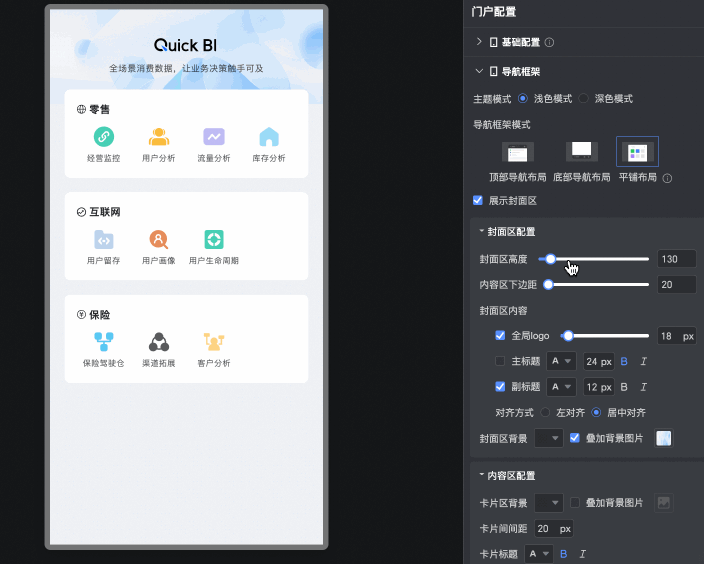Select 深色模式 theme radio button
The height and width of the screenshot is (564, 704).
point(583,98)
